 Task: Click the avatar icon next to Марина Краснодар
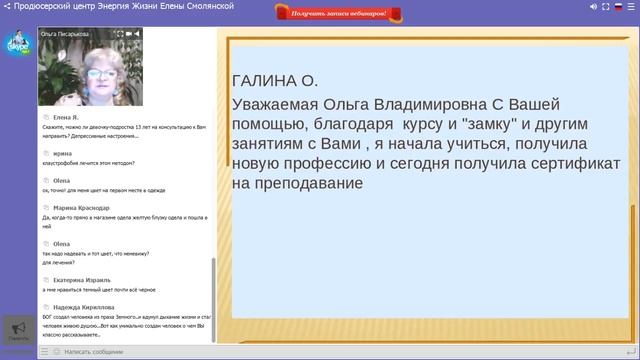pyautogui.click(x=46, y=208)
